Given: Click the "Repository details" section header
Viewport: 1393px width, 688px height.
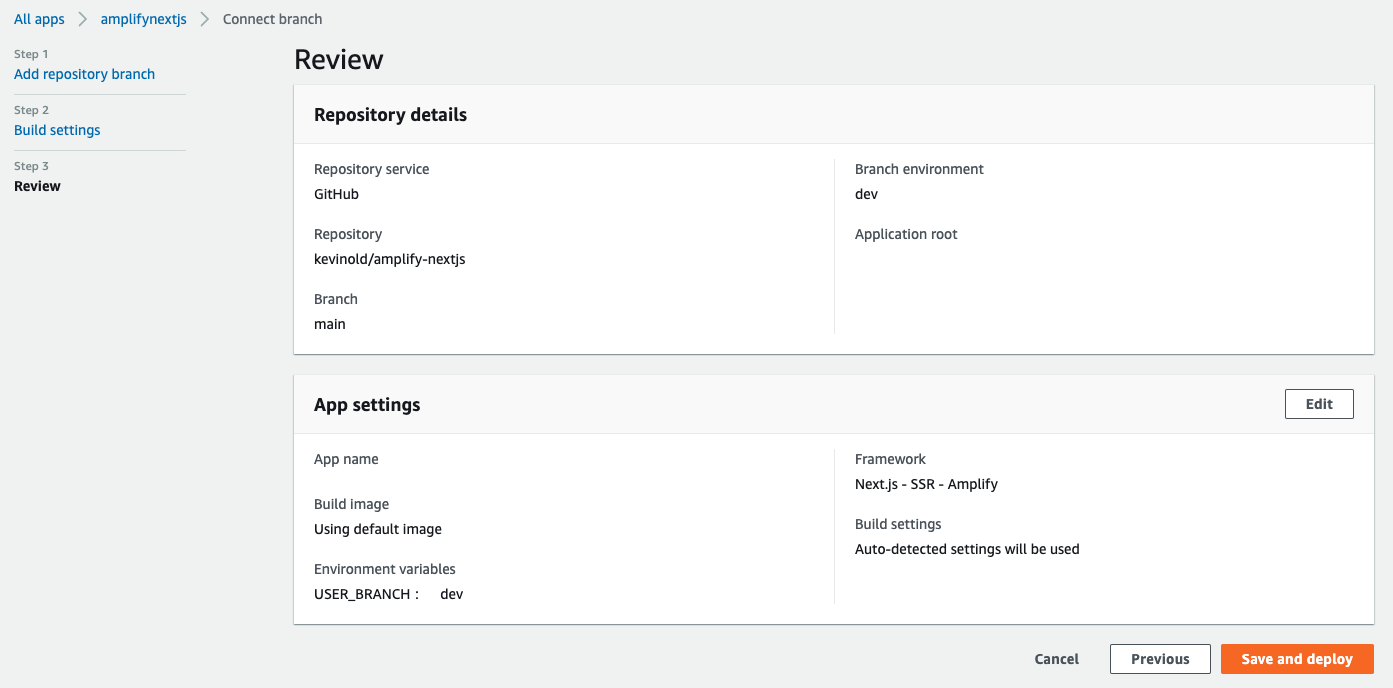Looking at the screenshot, I should point(390,115).
